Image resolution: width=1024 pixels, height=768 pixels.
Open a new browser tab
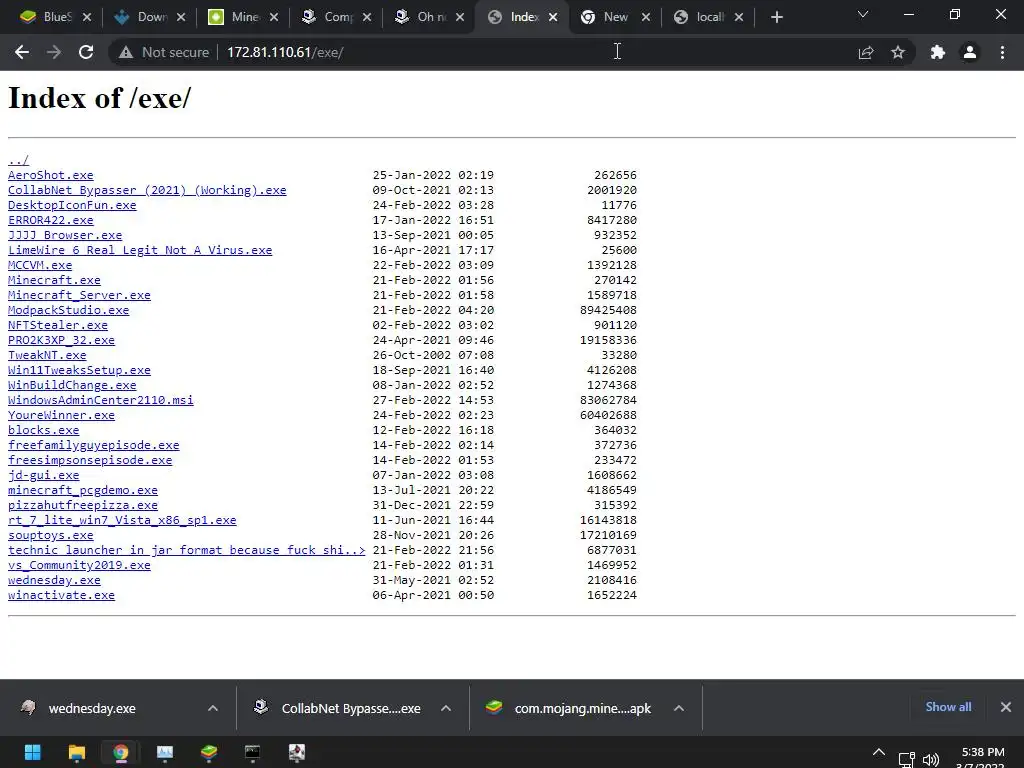[776, 17]
